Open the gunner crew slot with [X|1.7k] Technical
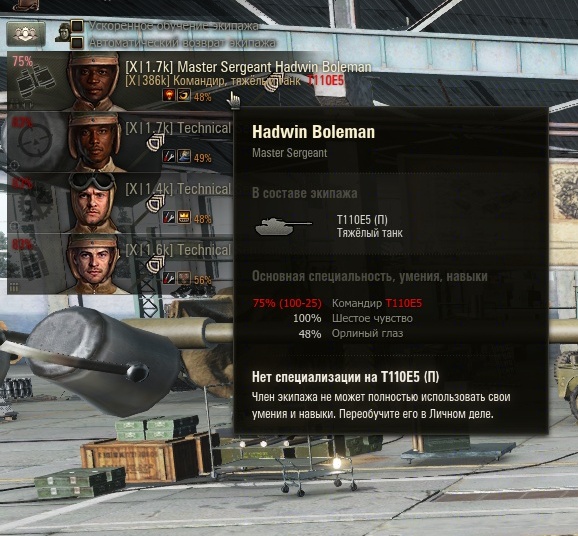 (x=120, y=142)
